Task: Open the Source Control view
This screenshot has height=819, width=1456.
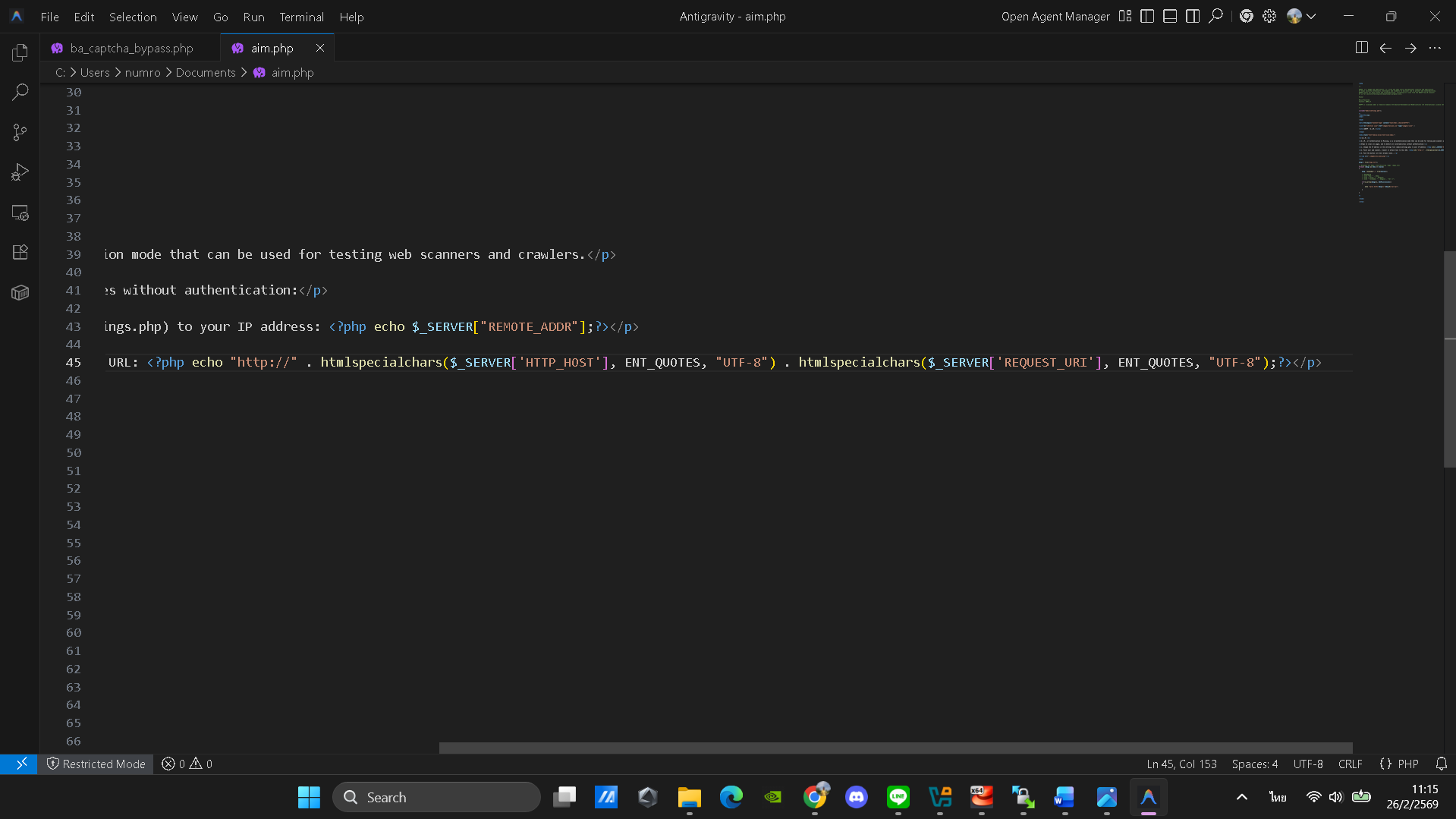Action: point(20,133)
